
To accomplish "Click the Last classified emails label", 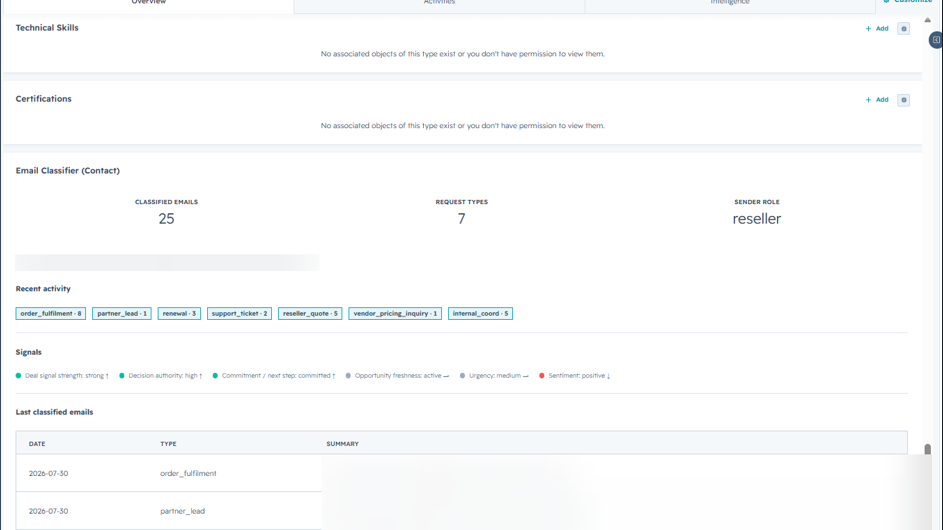I will 54,412.
